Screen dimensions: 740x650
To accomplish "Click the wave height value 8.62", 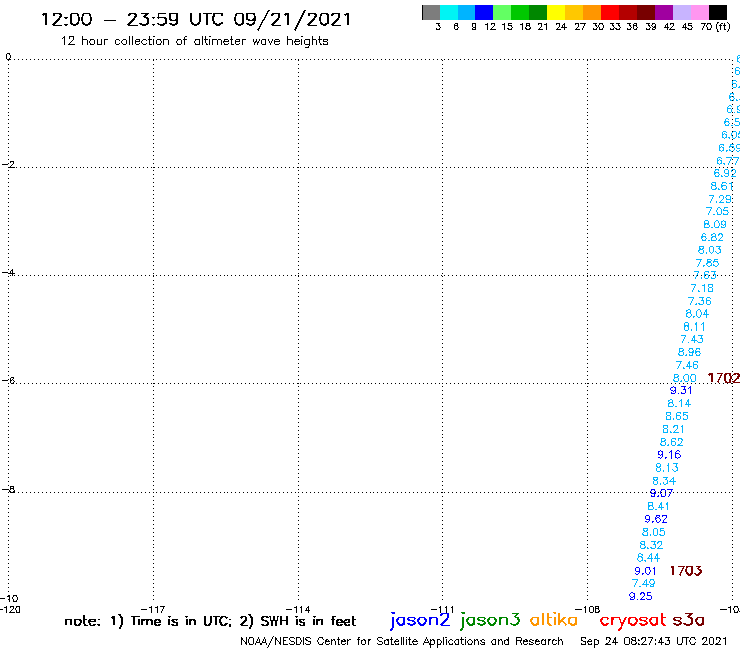I will pos(672,442).
